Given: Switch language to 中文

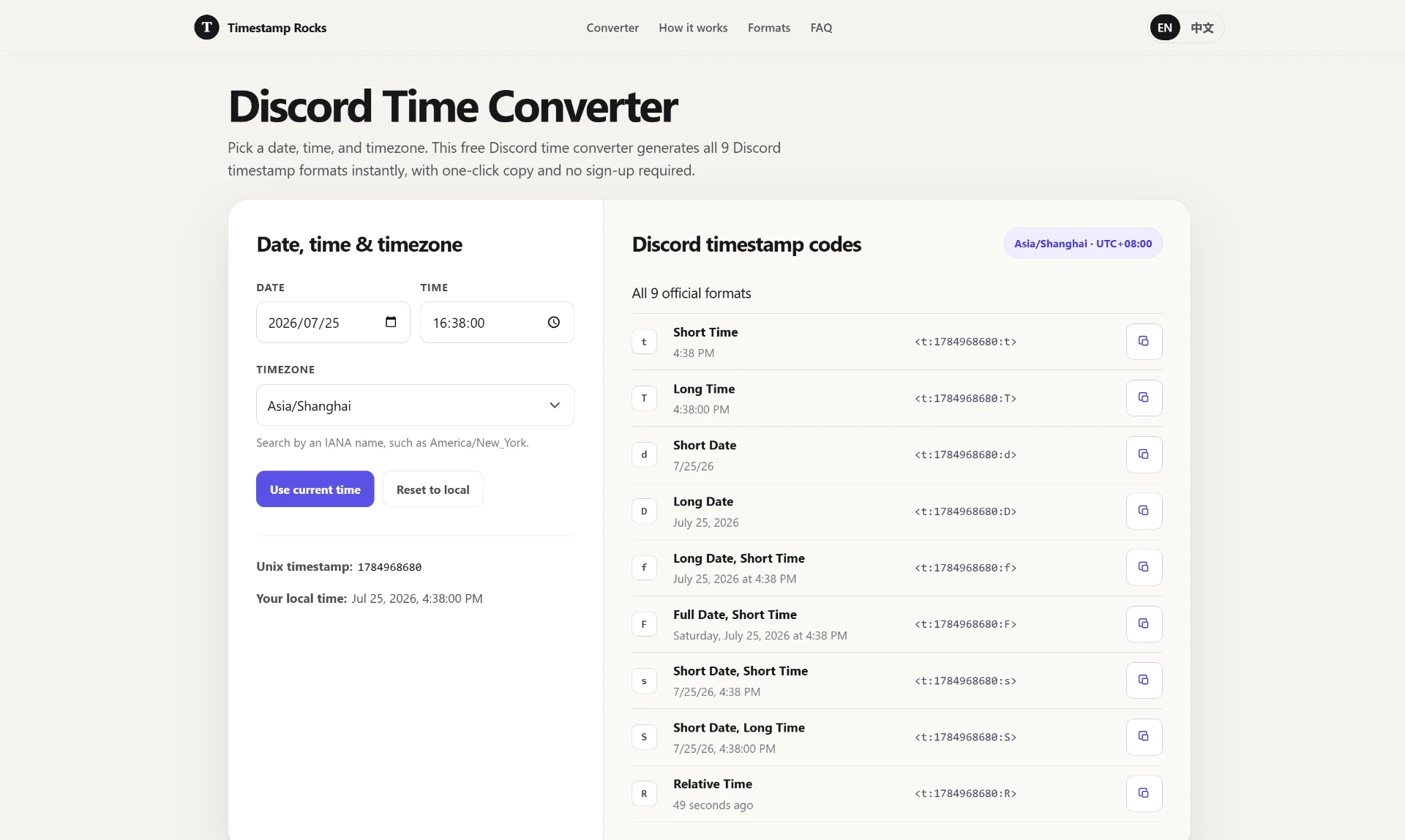Looking at the screenshot, I should [x=1202, y=28].
